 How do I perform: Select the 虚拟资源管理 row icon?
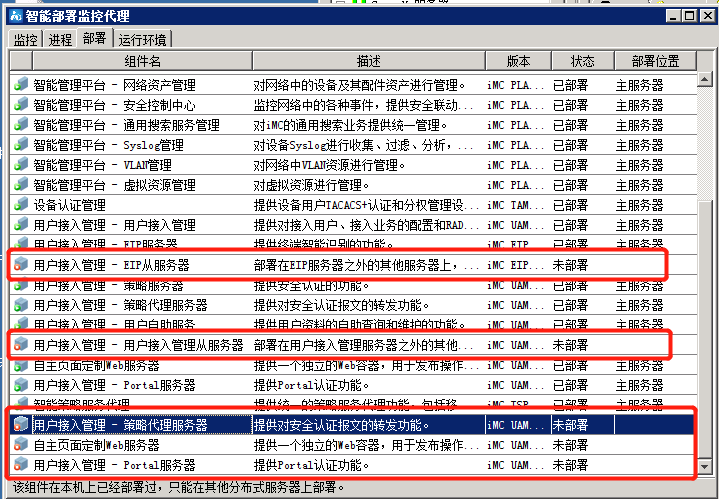click(x=21, y=185)
